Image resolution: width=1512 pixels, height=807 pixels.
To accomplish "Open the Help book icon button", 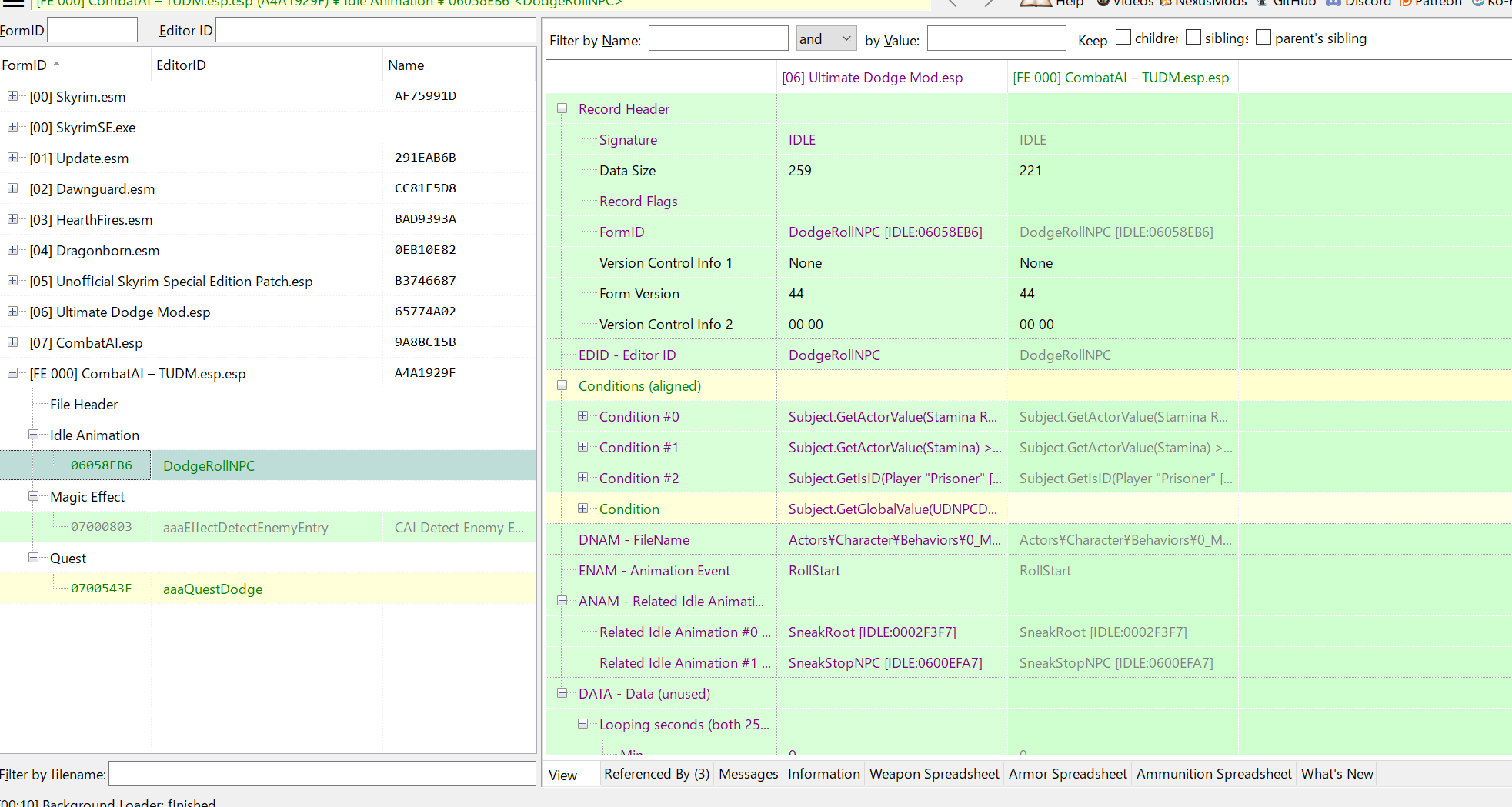I will coord(1051,2).
